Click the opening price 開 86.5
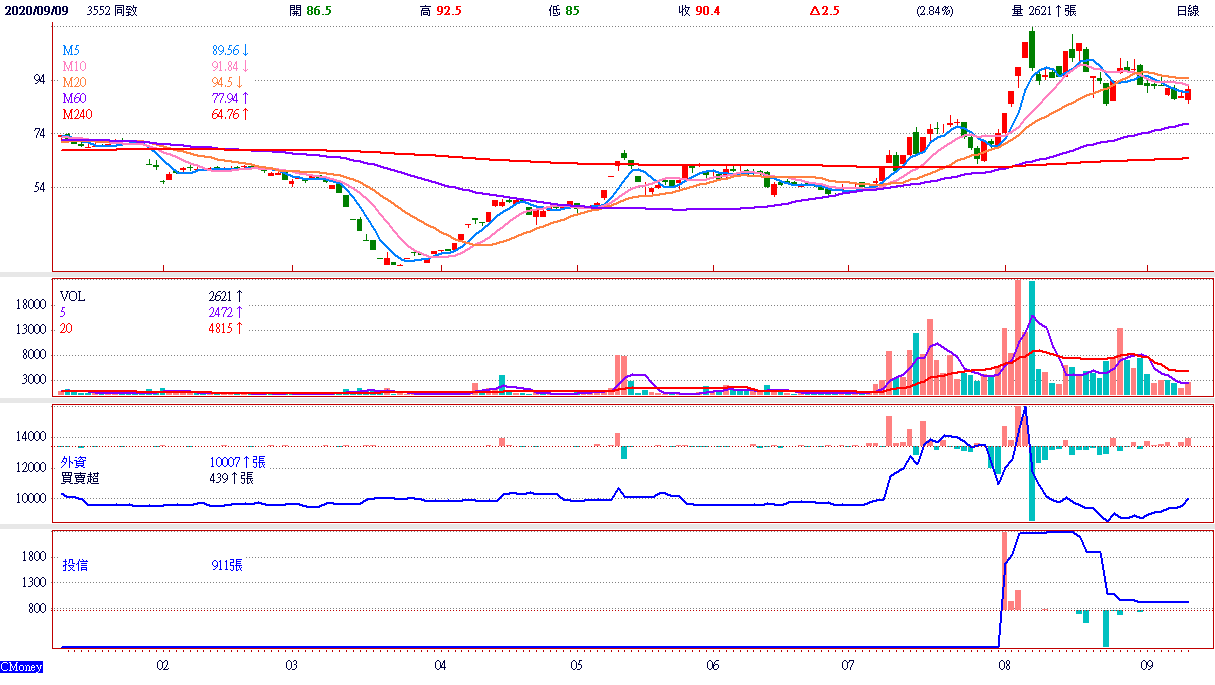Viewport: 1215px width, 685px height. pyautogui.click(x=310, y=10)
